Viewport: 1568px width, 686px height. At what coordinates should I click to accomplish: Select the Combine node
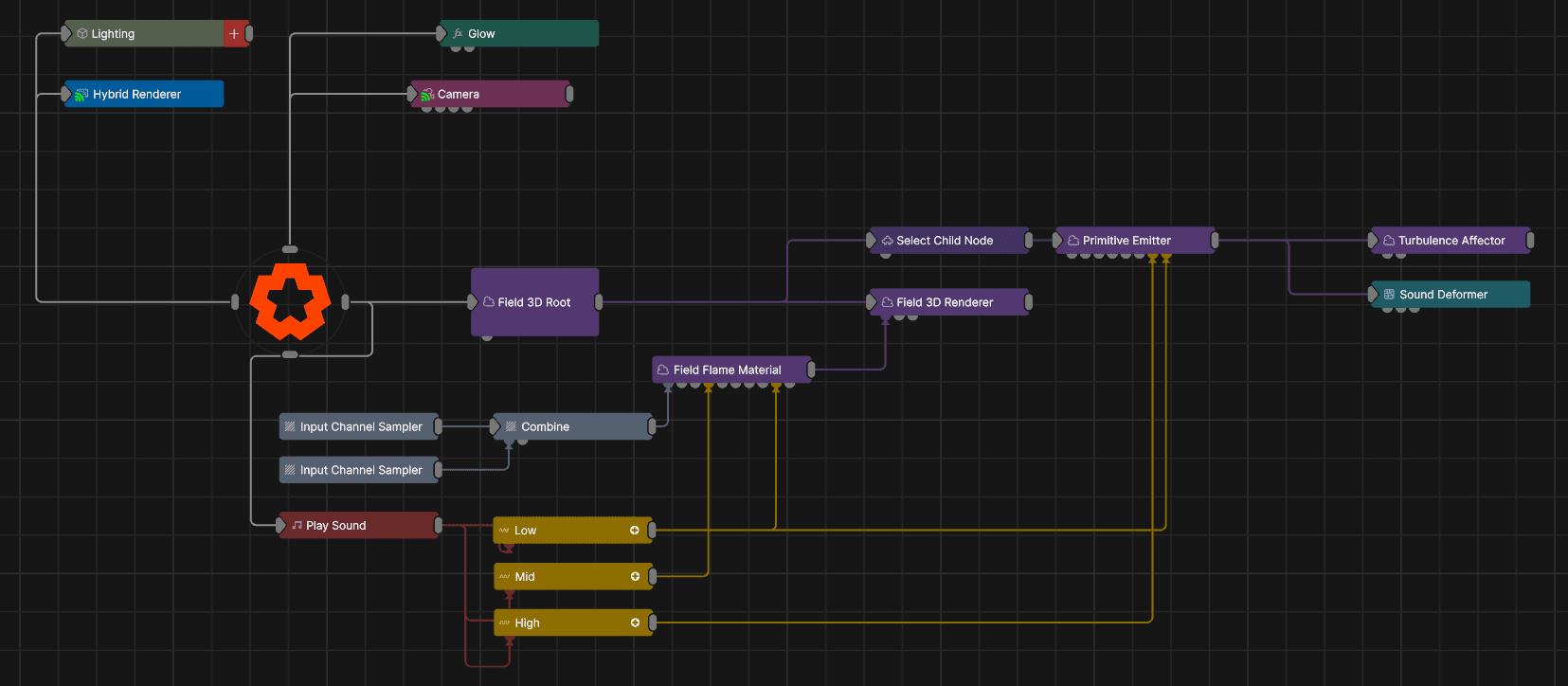[x=572, y=427]
